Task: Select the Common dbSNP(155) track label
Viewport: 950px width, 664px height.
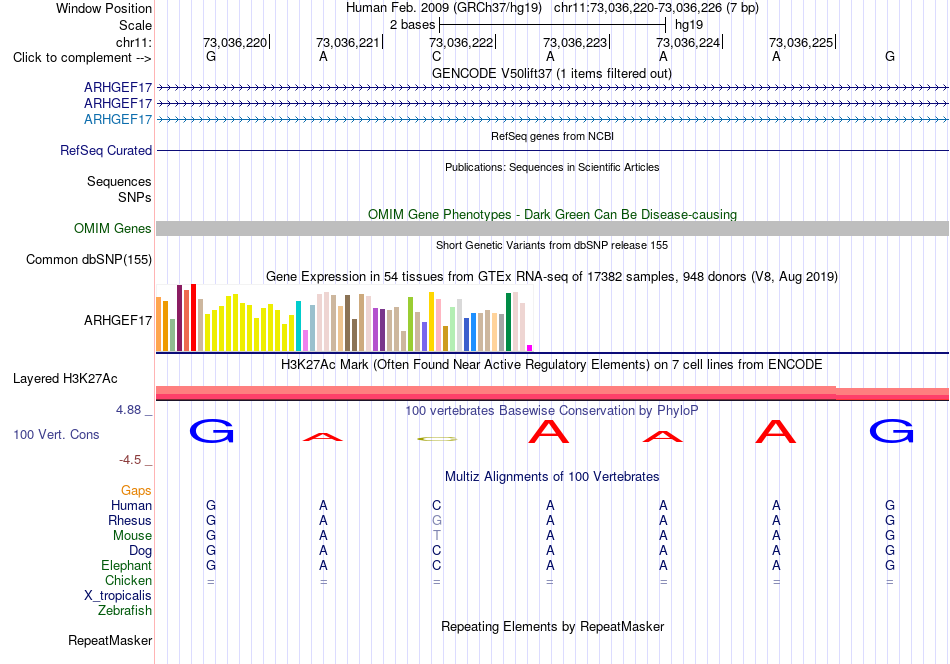Action: tap(89, 259)
